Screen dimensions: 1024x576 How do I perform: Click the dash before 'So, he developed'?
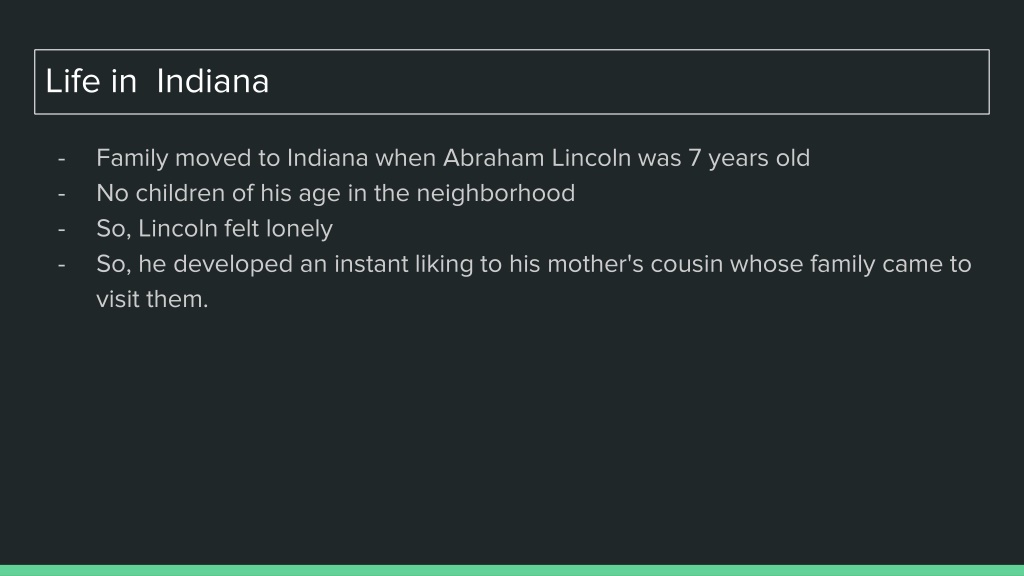(x=61, y=264)
